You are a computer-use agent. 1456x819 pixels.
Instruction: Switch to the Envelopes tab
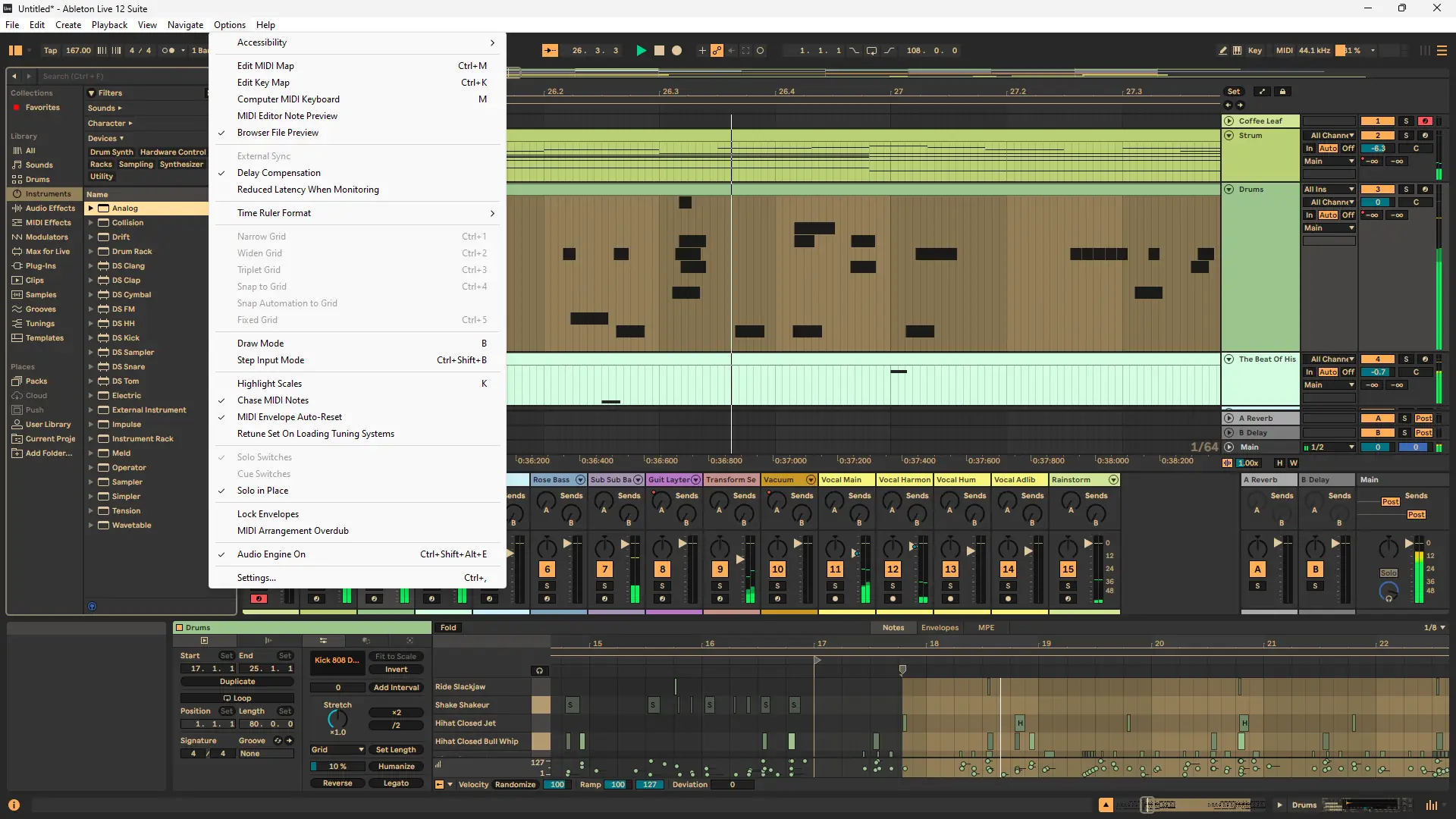[940, 628]
